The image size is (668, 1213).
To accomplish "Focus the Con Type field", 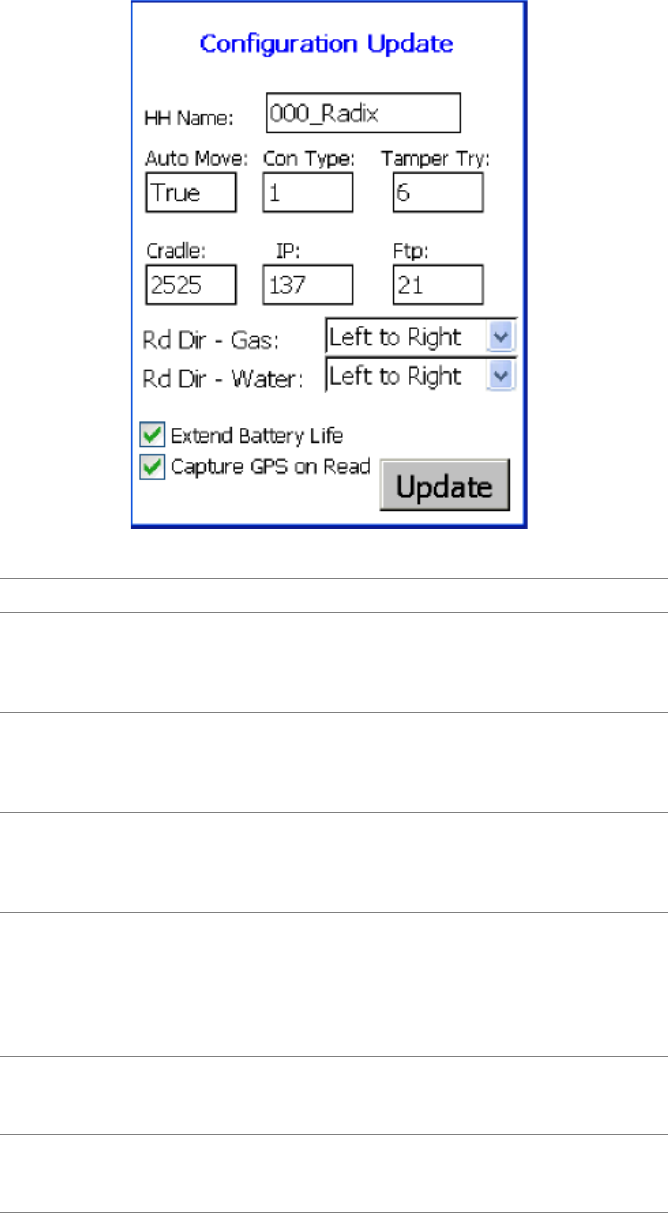I will 308,192.
